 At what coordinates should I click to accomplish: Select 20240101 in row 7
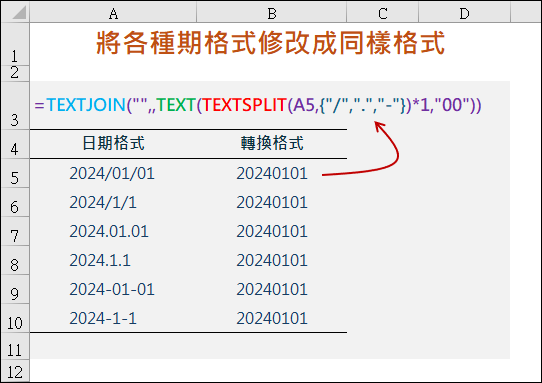click(272, 231)
